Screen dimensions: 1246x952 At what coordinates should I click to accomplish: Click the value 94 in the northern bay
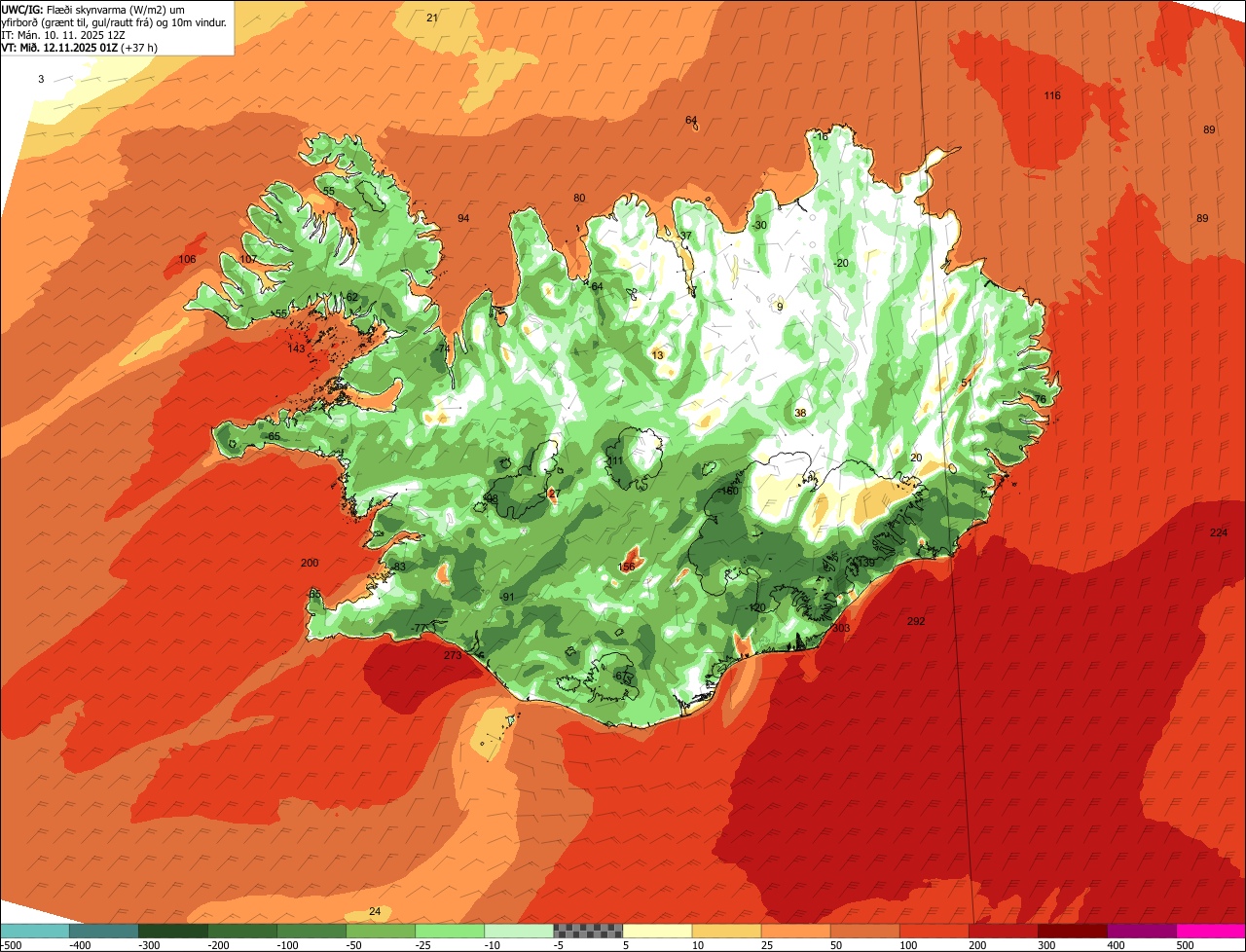point(463,218)
